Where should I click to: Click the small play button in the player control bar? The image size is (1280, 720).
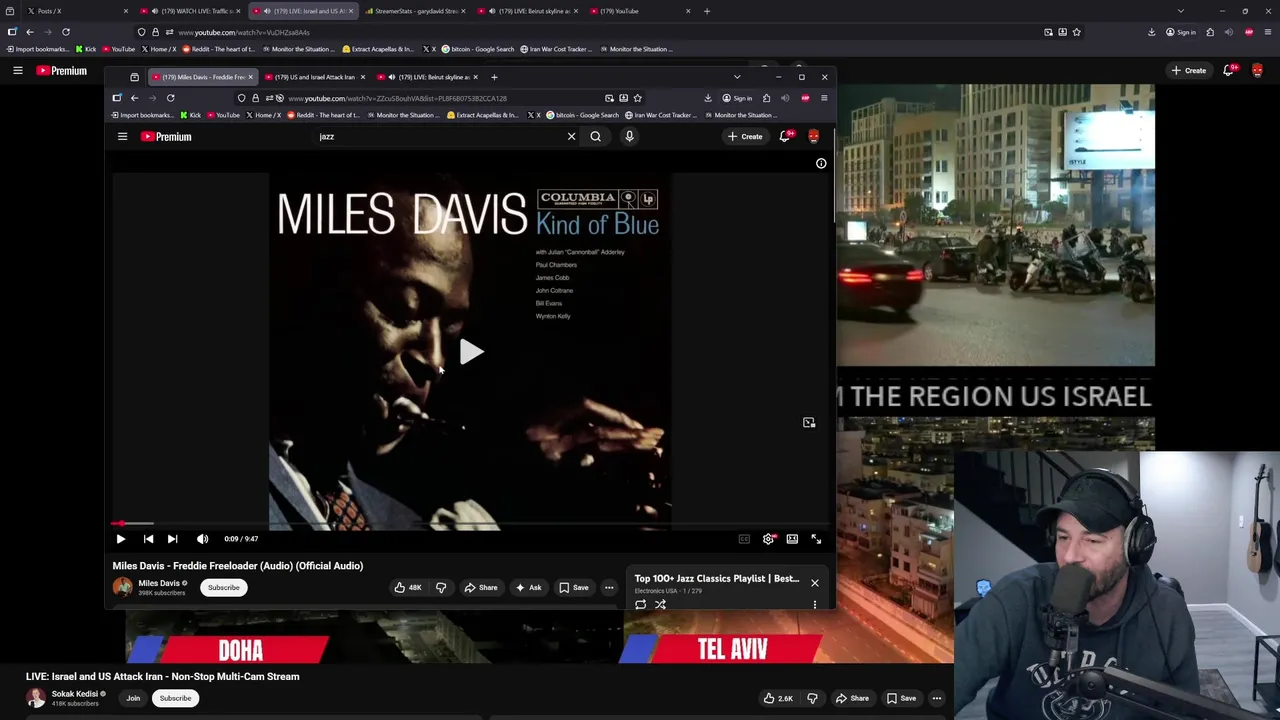[x=120, y=539]
